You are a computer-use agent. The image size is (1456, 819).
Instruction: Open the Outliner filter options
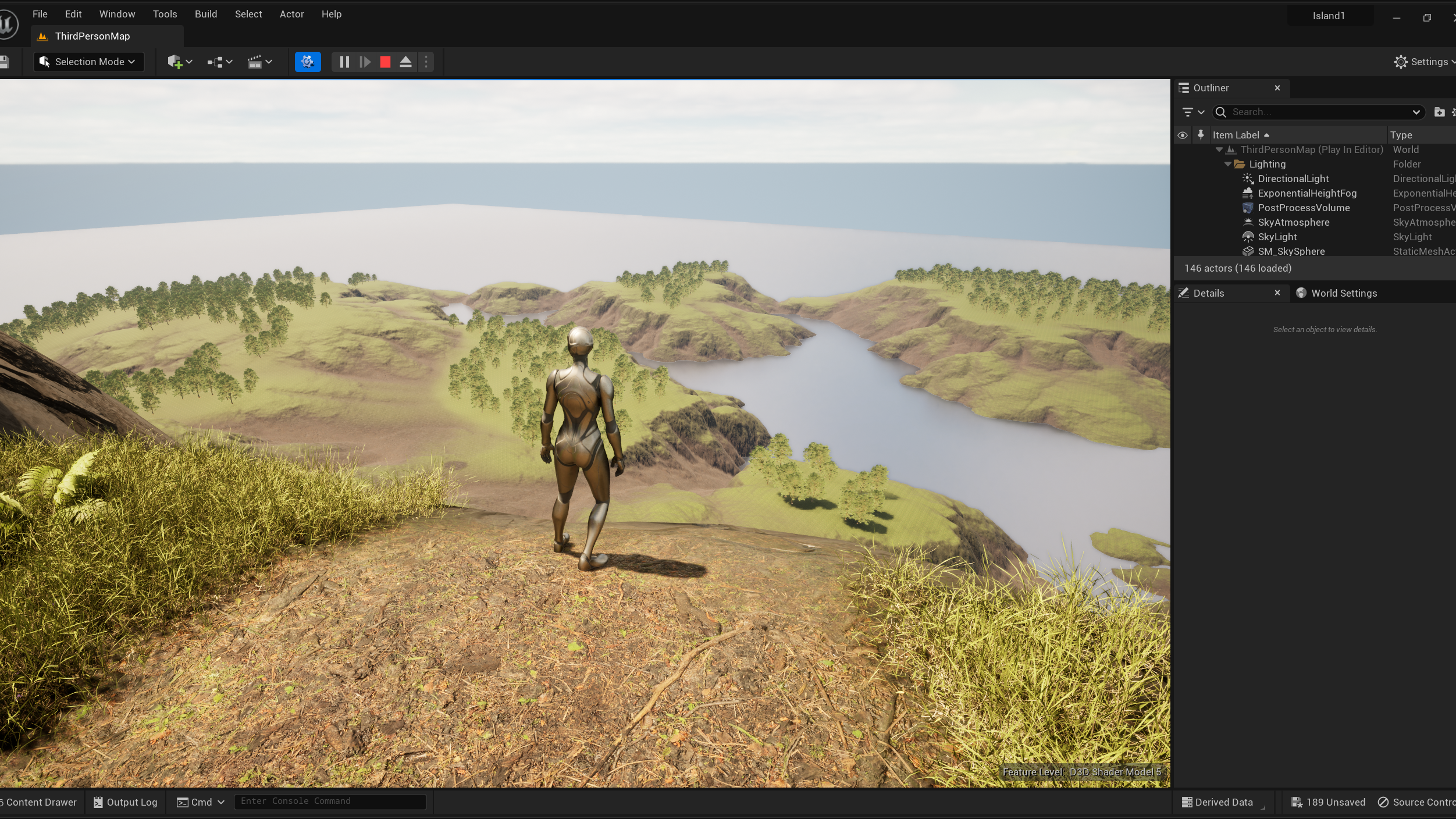pos(1192,112)
